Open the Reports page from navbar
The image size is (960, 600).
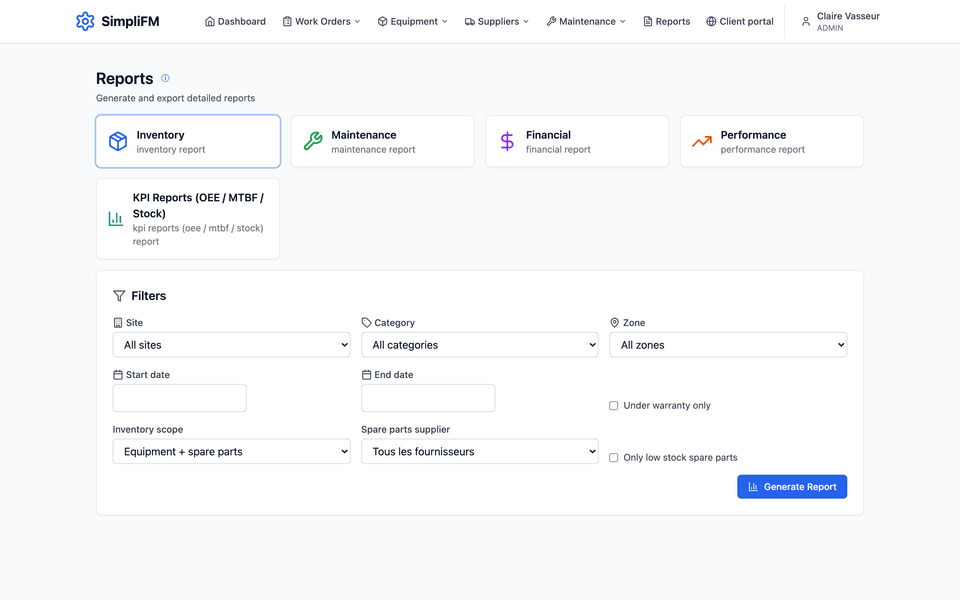point(666,21)
